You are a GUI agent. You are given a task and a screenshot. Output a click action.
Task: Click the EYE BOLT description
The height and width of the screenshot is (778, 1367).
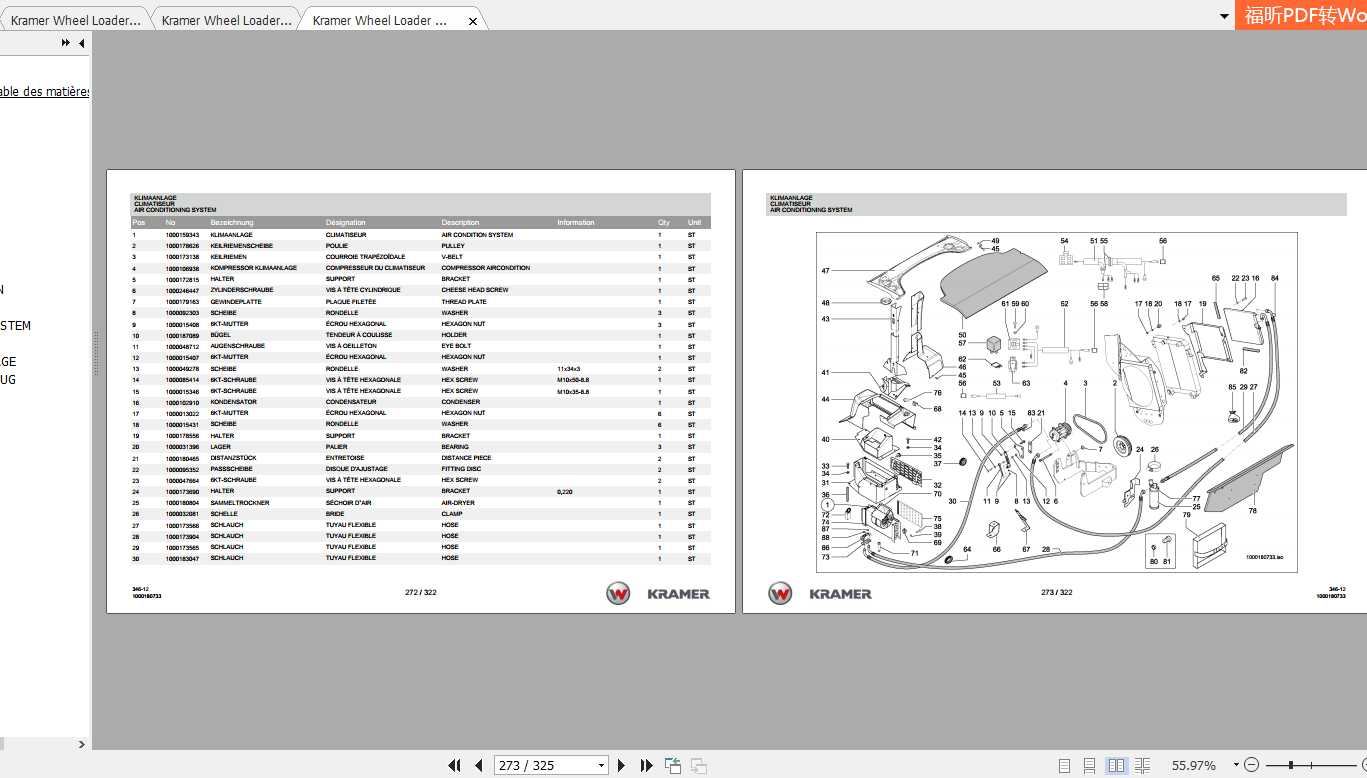456,346
